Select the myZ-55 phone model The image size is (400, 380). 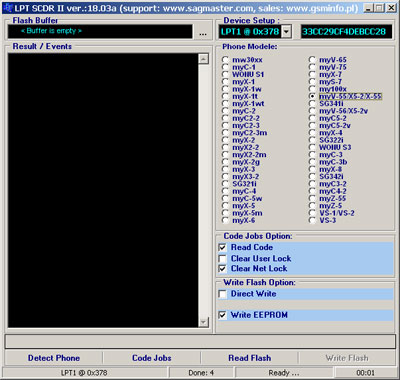pos(312,199)
